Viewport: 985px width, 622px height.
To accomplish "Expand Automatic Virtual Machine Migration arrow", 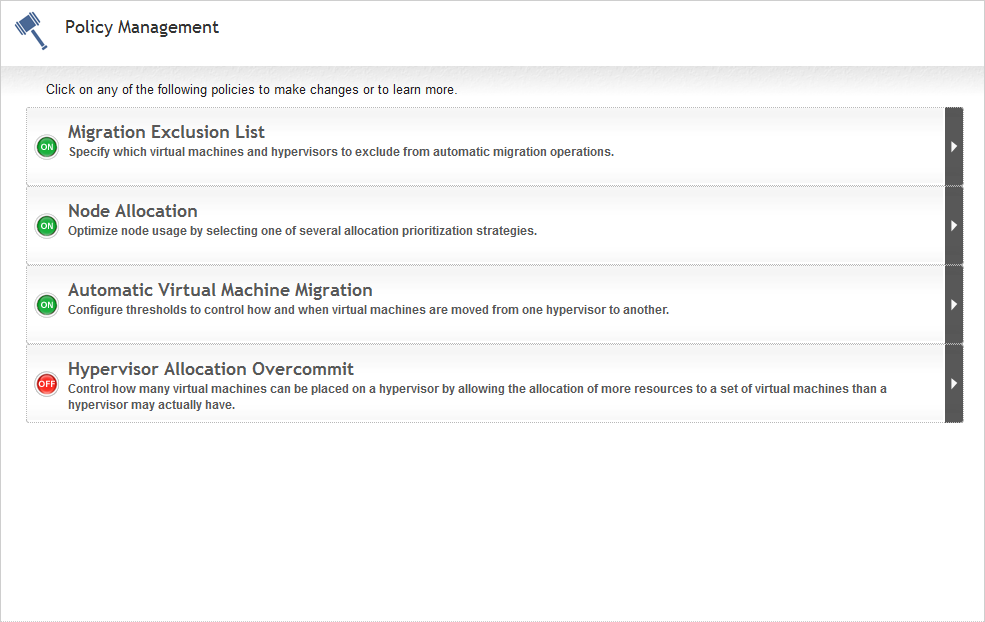I will (x=954, y=305).
